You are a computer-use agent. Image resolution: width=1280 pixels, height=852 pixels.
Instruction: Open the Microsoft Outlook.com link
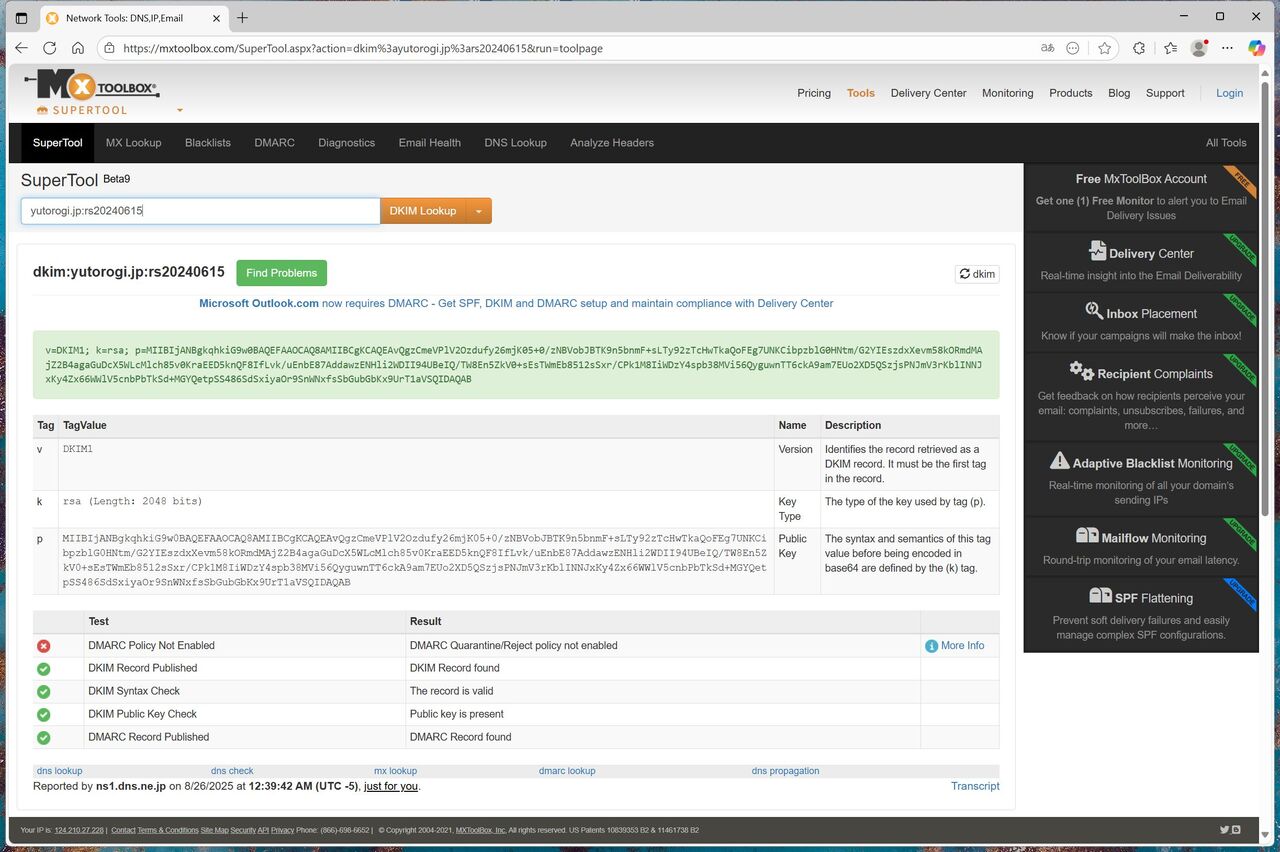coord(259,303)
